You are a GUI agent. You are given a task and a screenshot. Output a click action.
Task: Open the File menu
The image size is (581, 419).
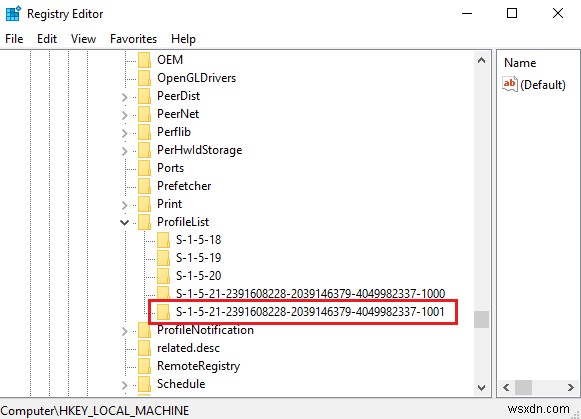[x=14, y=39]
